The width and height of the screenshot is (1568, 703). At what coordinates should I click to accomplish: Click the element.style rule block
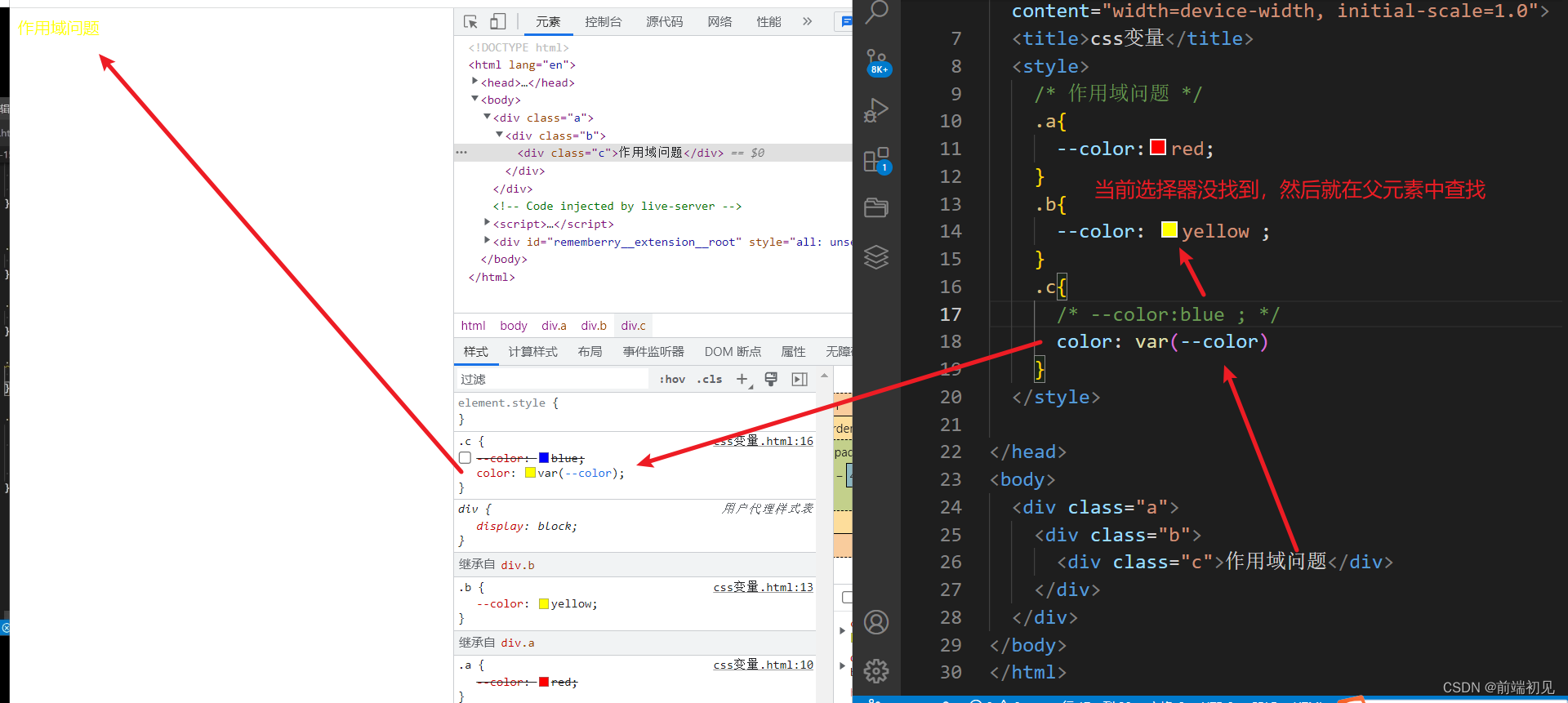point(635,411)
